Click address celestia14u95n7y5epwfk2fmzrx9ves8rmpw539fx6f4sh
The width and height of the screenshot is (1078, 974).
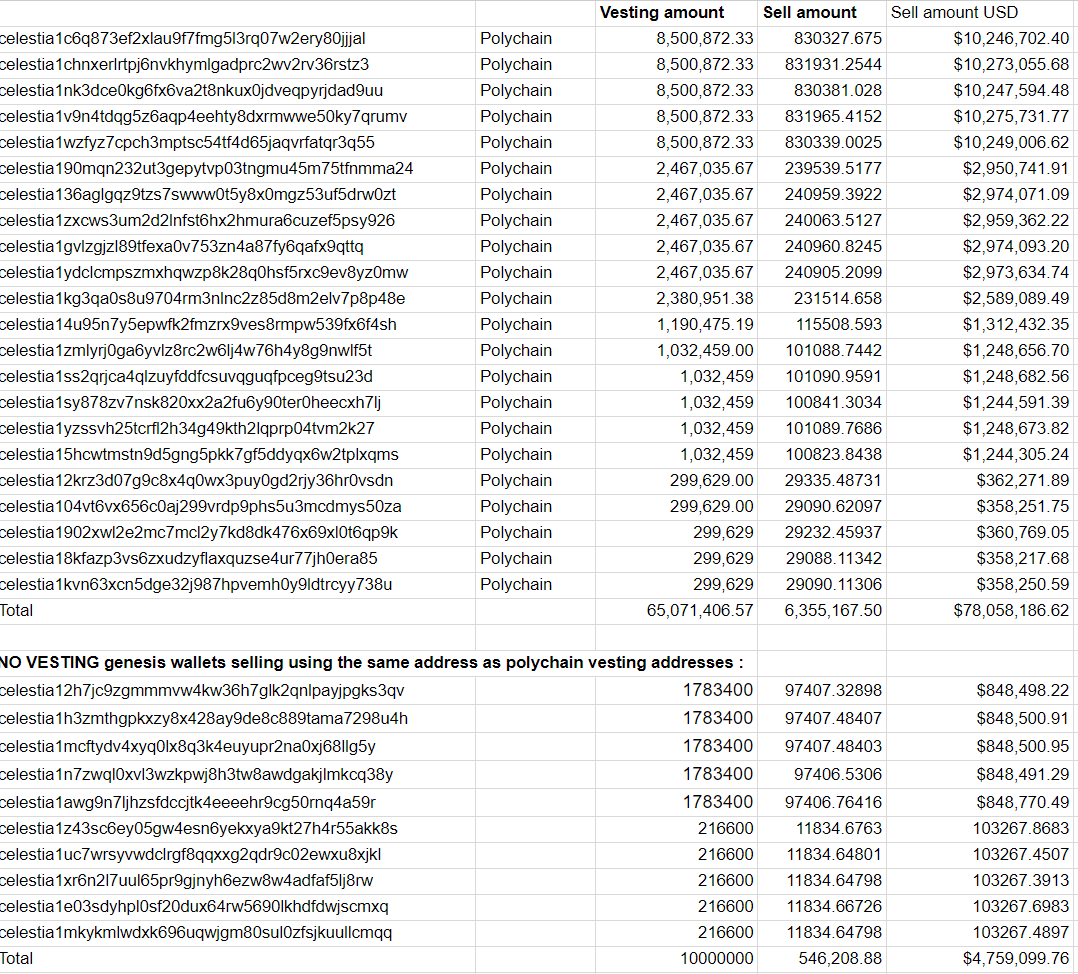[x=198, y=324]
